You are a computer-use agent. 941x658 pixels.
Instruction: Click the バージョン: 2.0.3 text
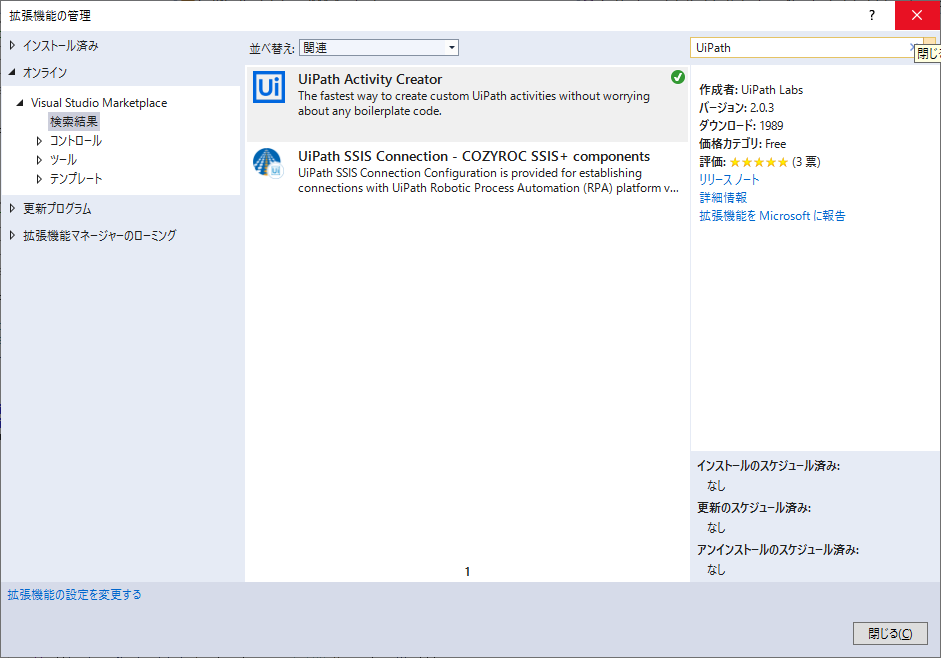(736, 107)
